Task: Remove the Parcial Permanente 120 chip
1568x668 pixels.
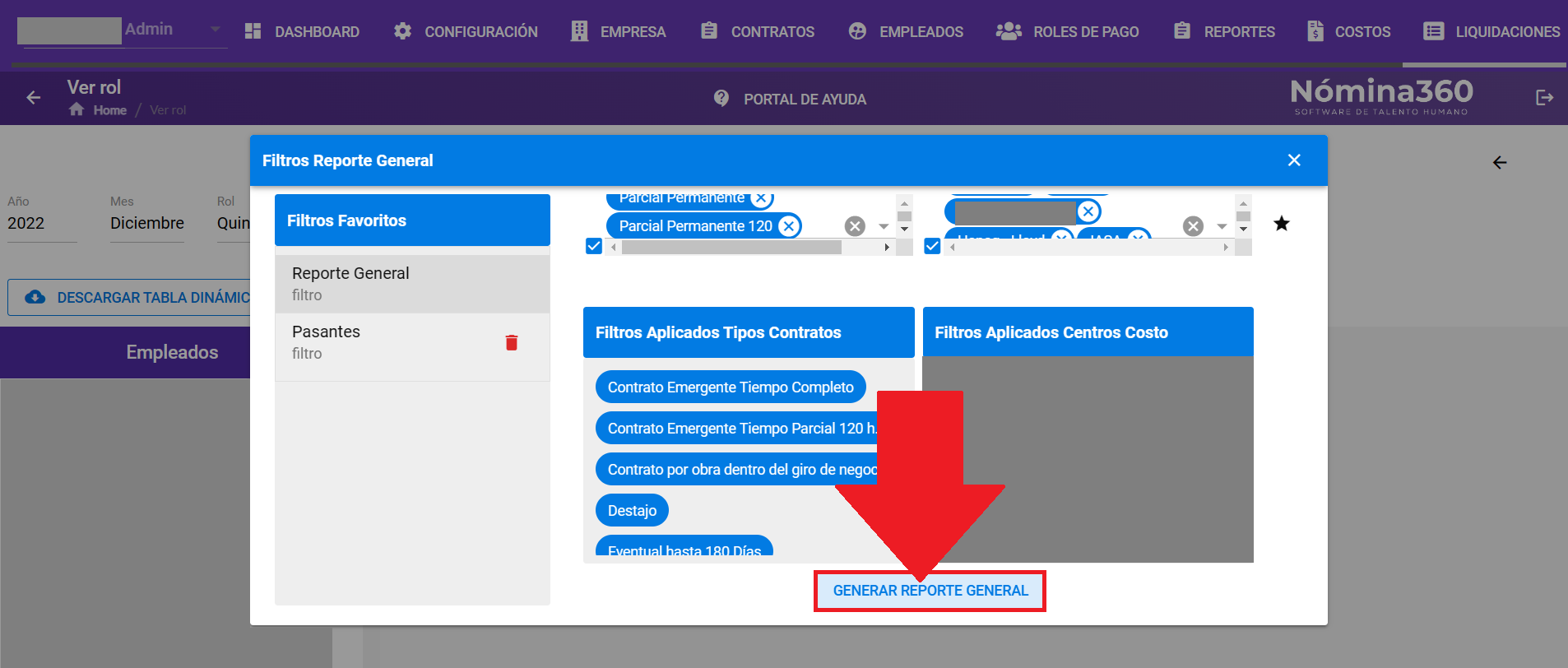Action: pyautogui.click(x=789, y=226)
